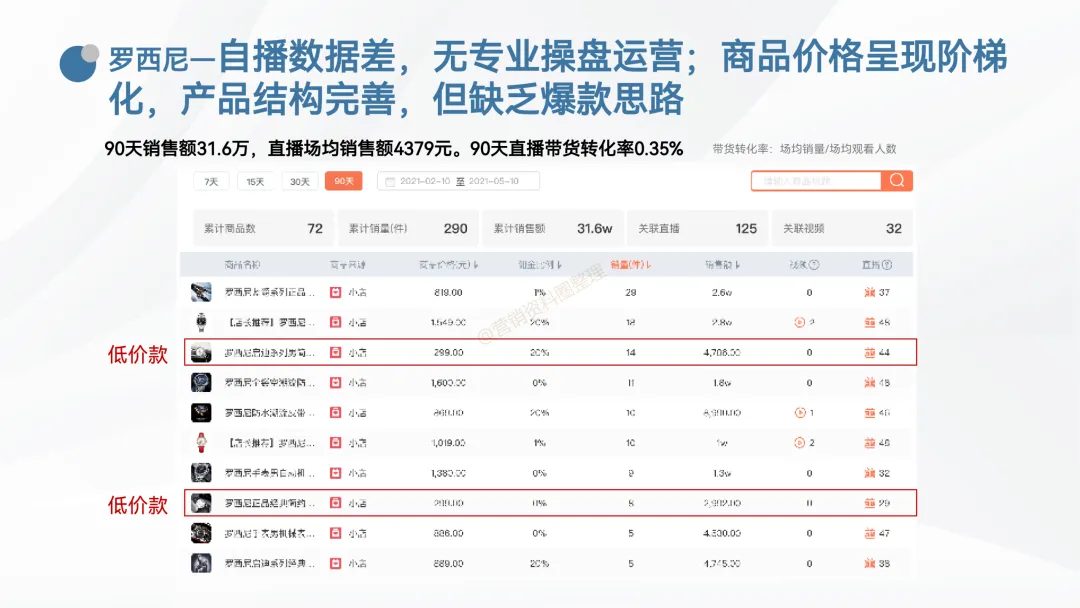Click the sales amount cell 2.6w

tap(722, 292)
